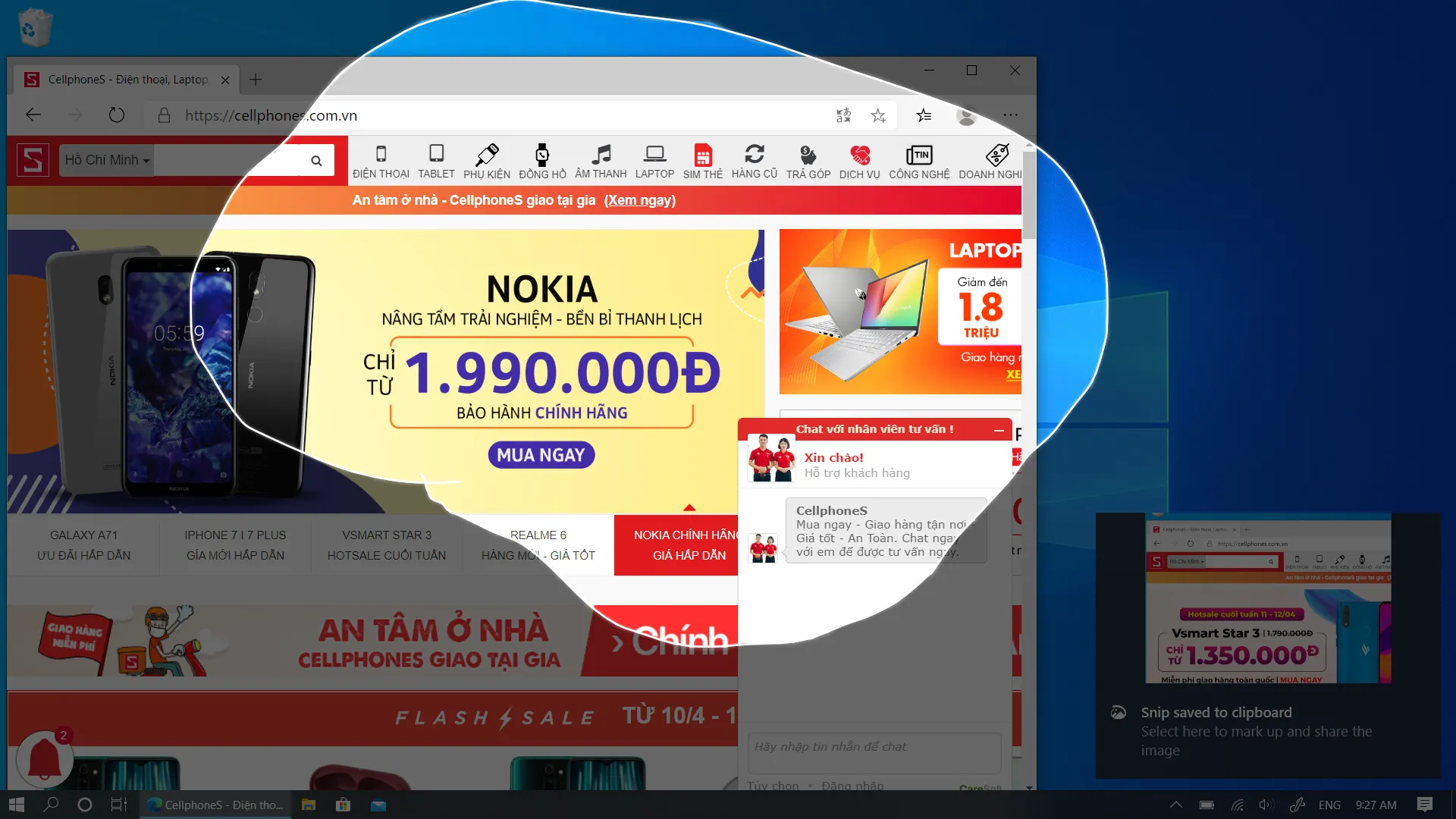Click the notification bell icon with badge
Viewport: 1456px width, 819px height.
tap(44, 758)
